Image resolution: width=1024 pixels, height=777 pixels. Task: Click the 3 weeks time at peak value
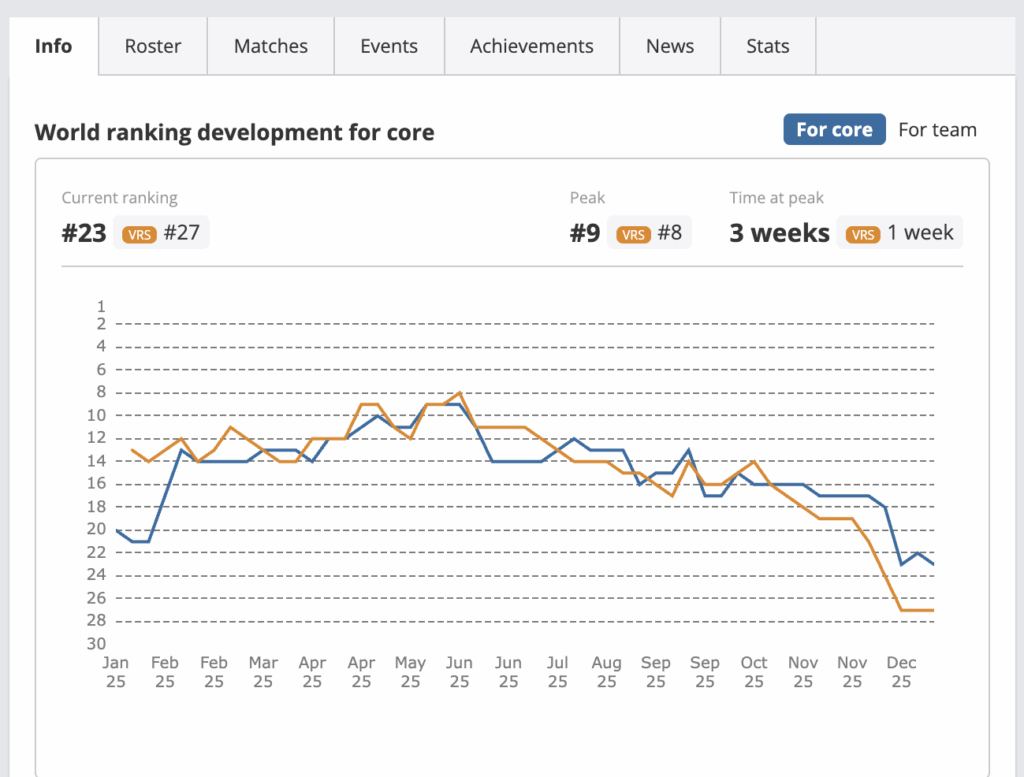pos(779,234)
